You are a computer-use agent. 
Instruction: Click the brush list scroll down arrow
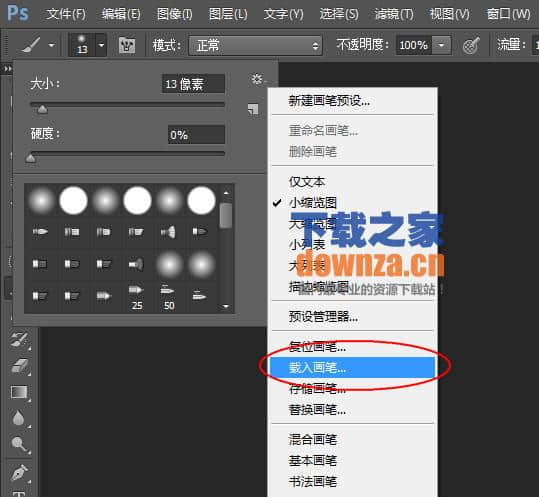[226, 306]
